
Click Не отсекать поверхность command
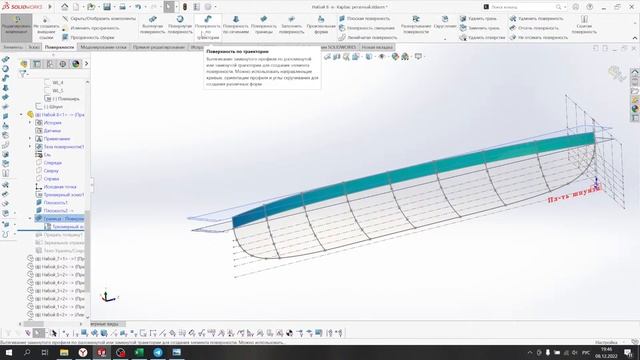click(538, 37)
